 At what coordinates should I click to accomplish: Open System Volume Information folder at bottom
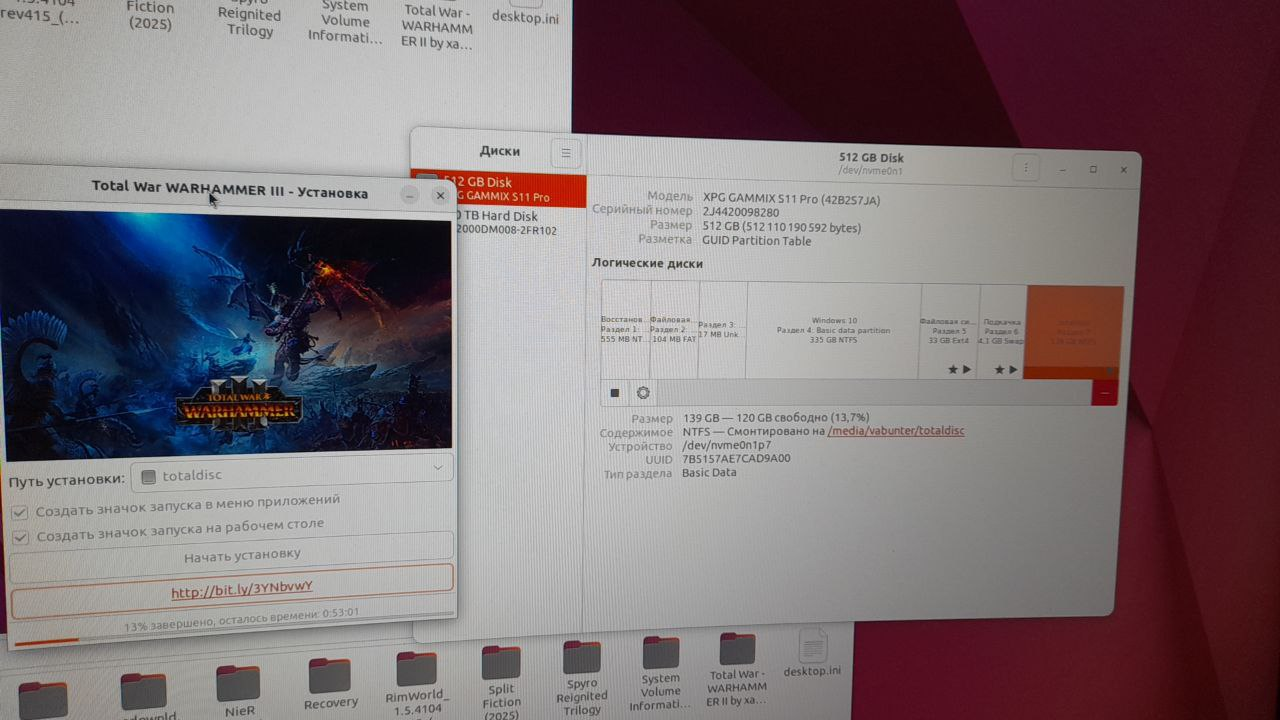click(661, 673)
